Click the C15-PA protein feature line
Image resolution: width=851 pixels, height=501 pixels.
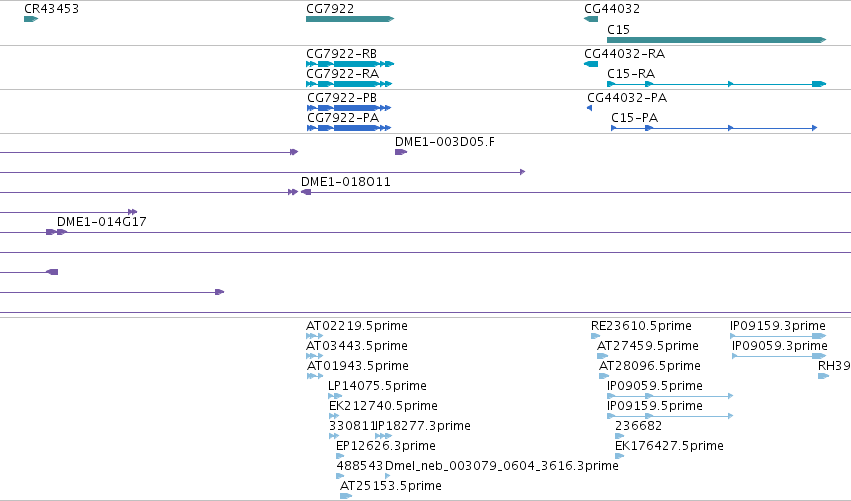(x=714, y=128)
